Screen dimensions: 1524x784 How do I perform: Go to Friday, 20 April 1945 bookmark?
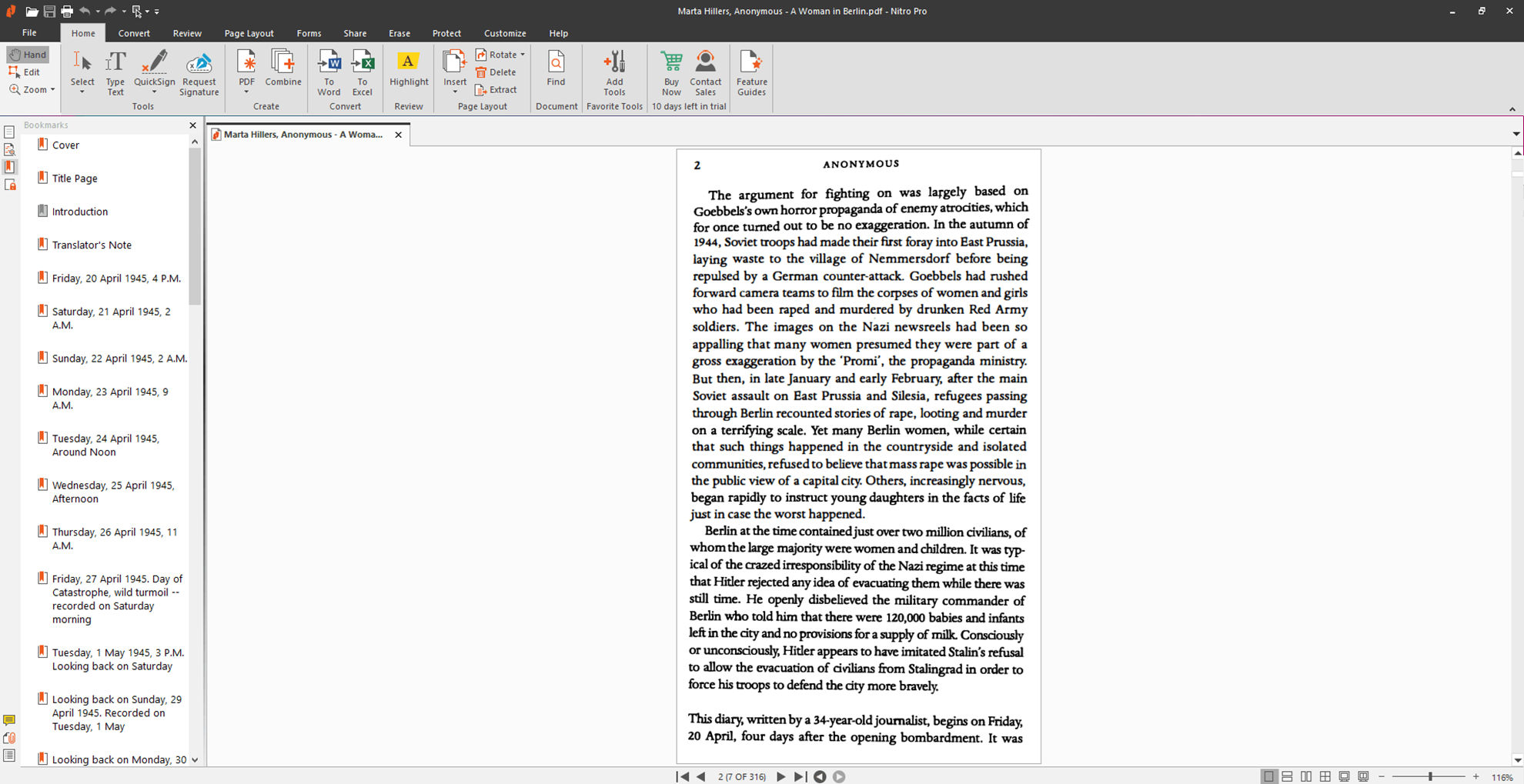pos(116,279)
